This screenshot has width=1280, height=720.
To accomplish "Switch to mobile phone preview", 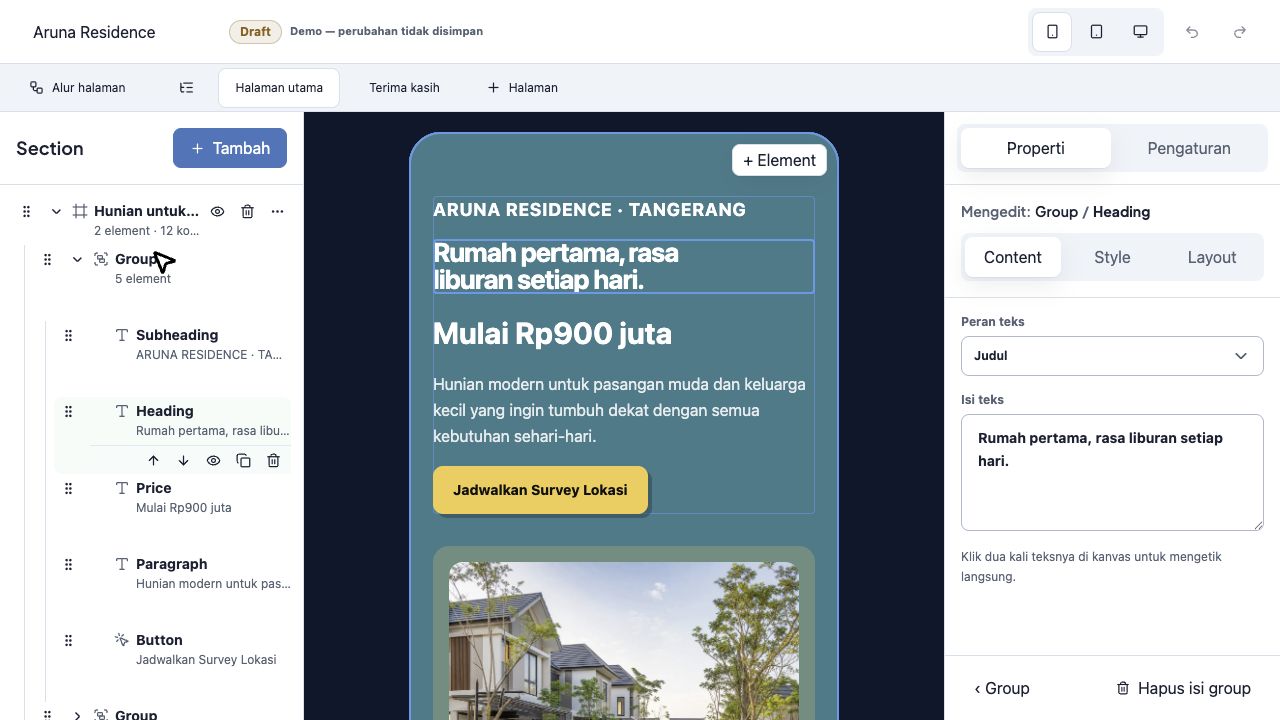I will pos(1052,32).
